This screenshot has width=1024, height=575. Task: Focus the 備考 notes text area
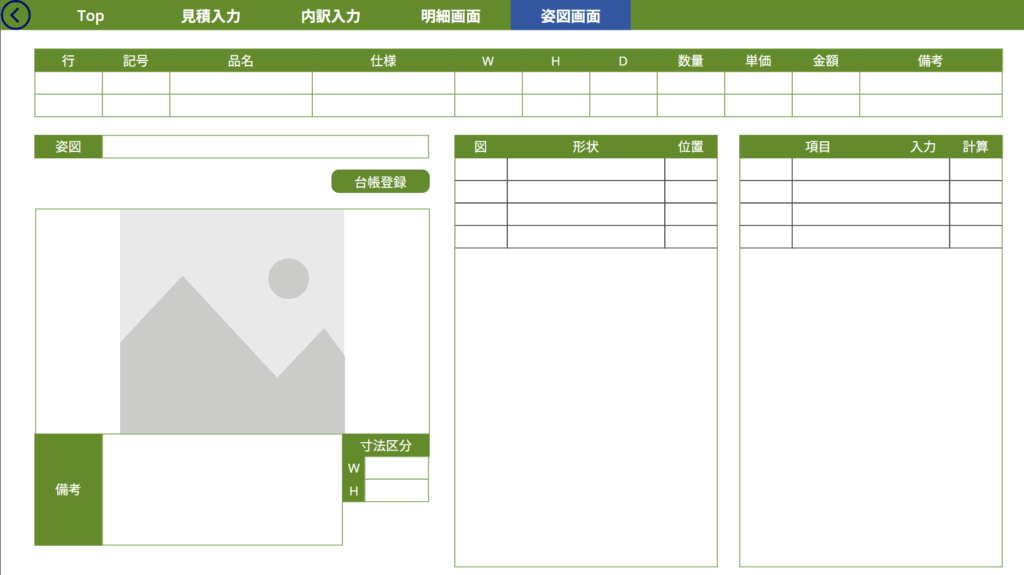tap(222, 490)
